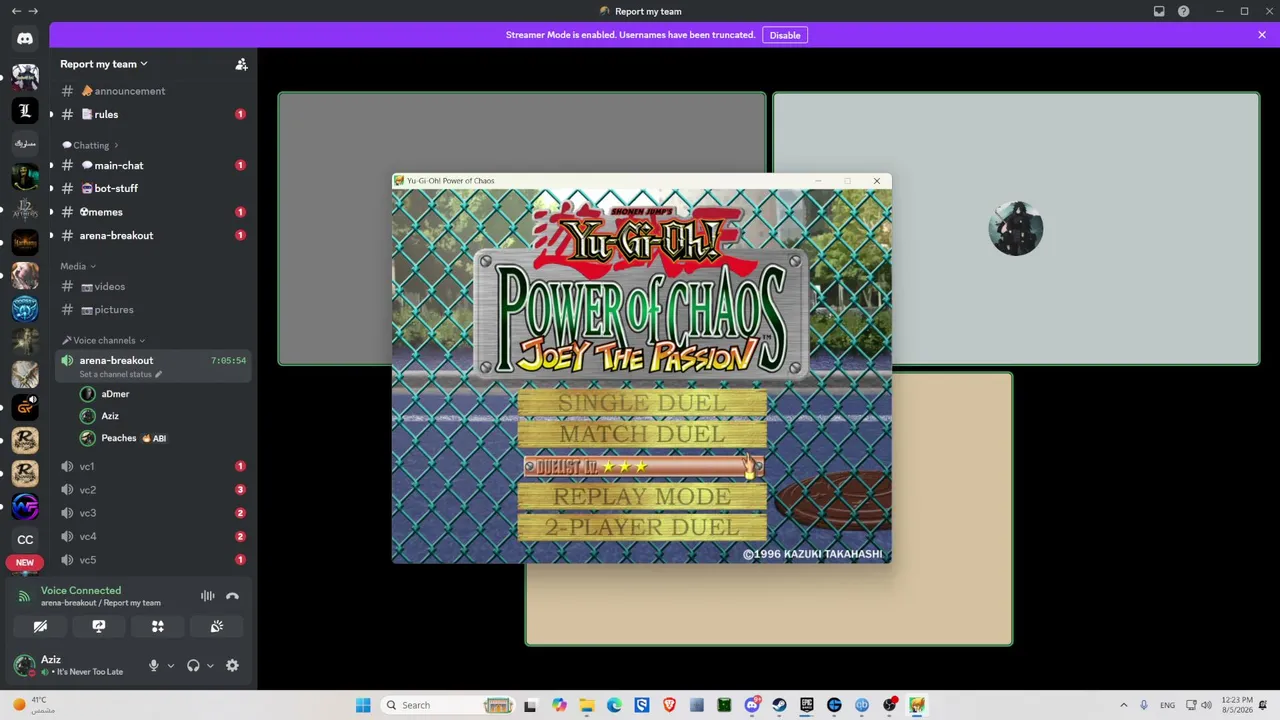Open Brave browser from the taskbar

tap(669, 705)
